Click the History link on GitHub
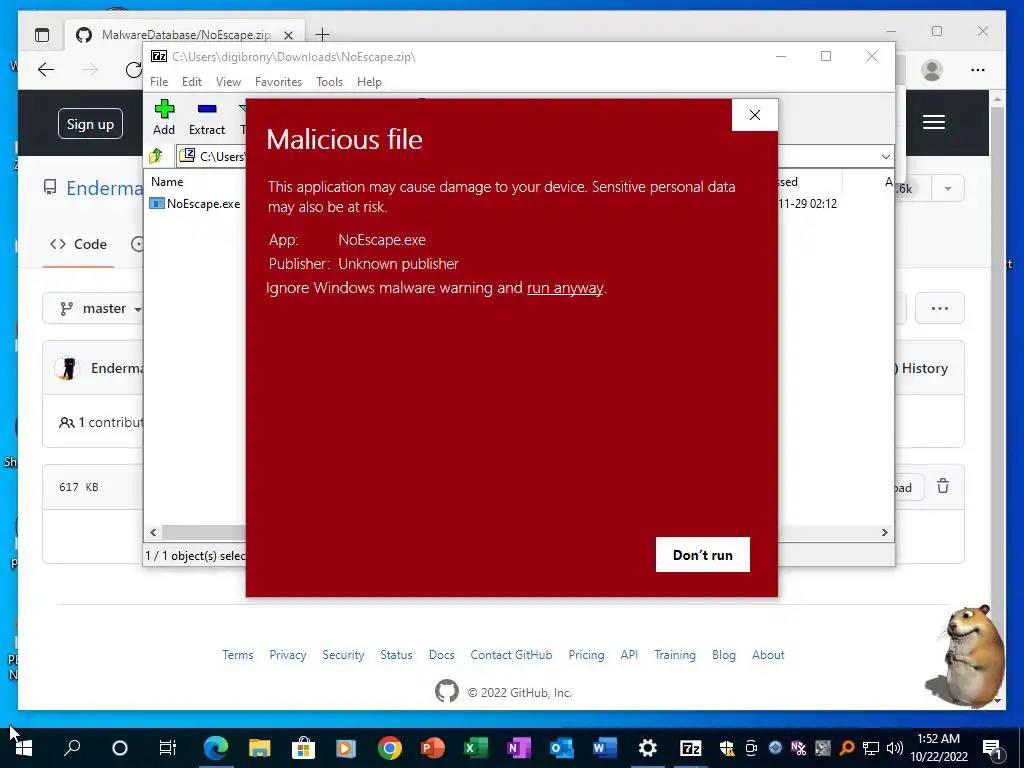This screenshot has width=1024, height=768. click(x=924, y=368)
